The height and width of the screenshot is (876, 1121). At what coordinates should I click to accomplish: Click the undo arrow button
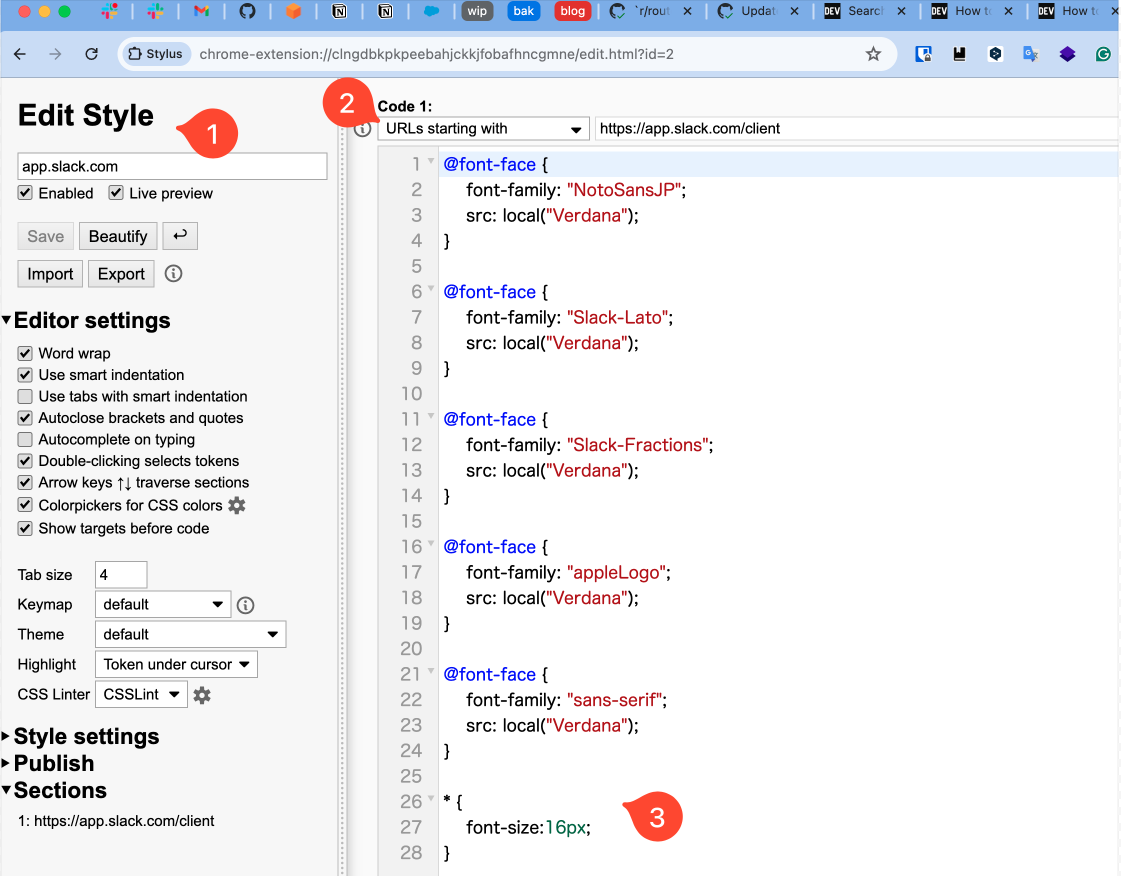tap(180, 235)
